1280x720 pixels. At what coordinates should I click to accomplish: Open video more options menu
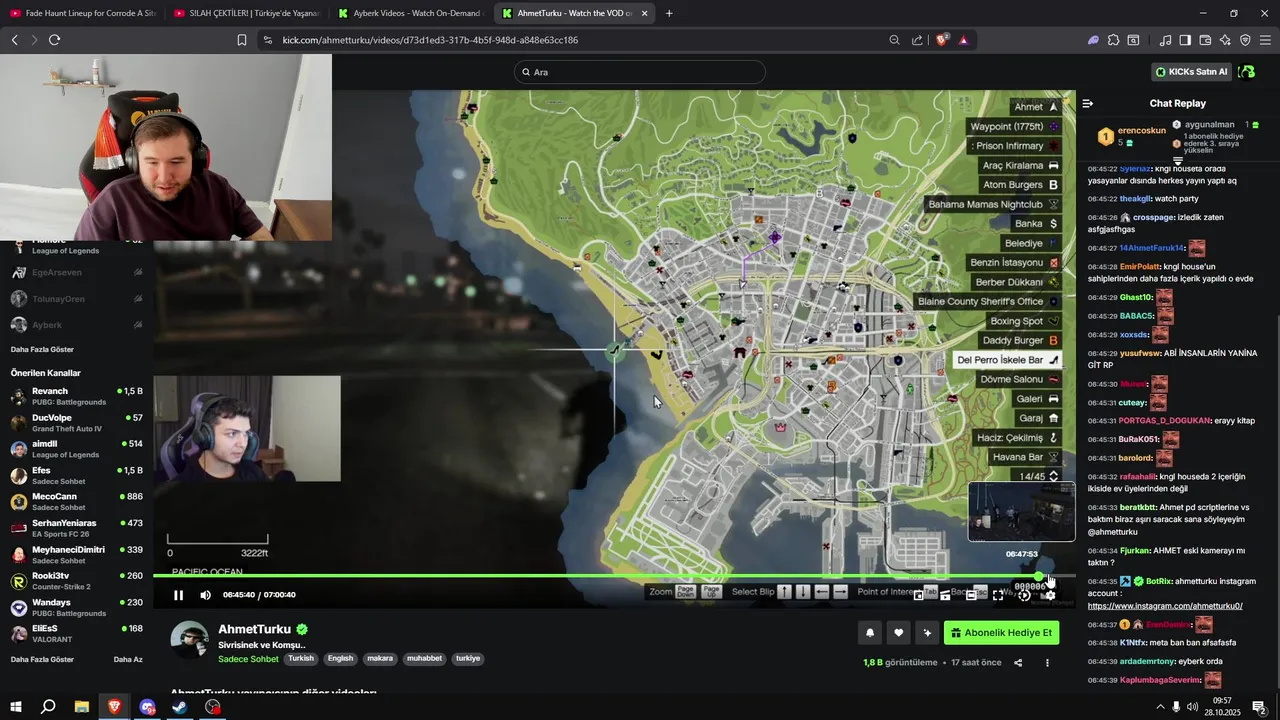[x=1047, y=662]
